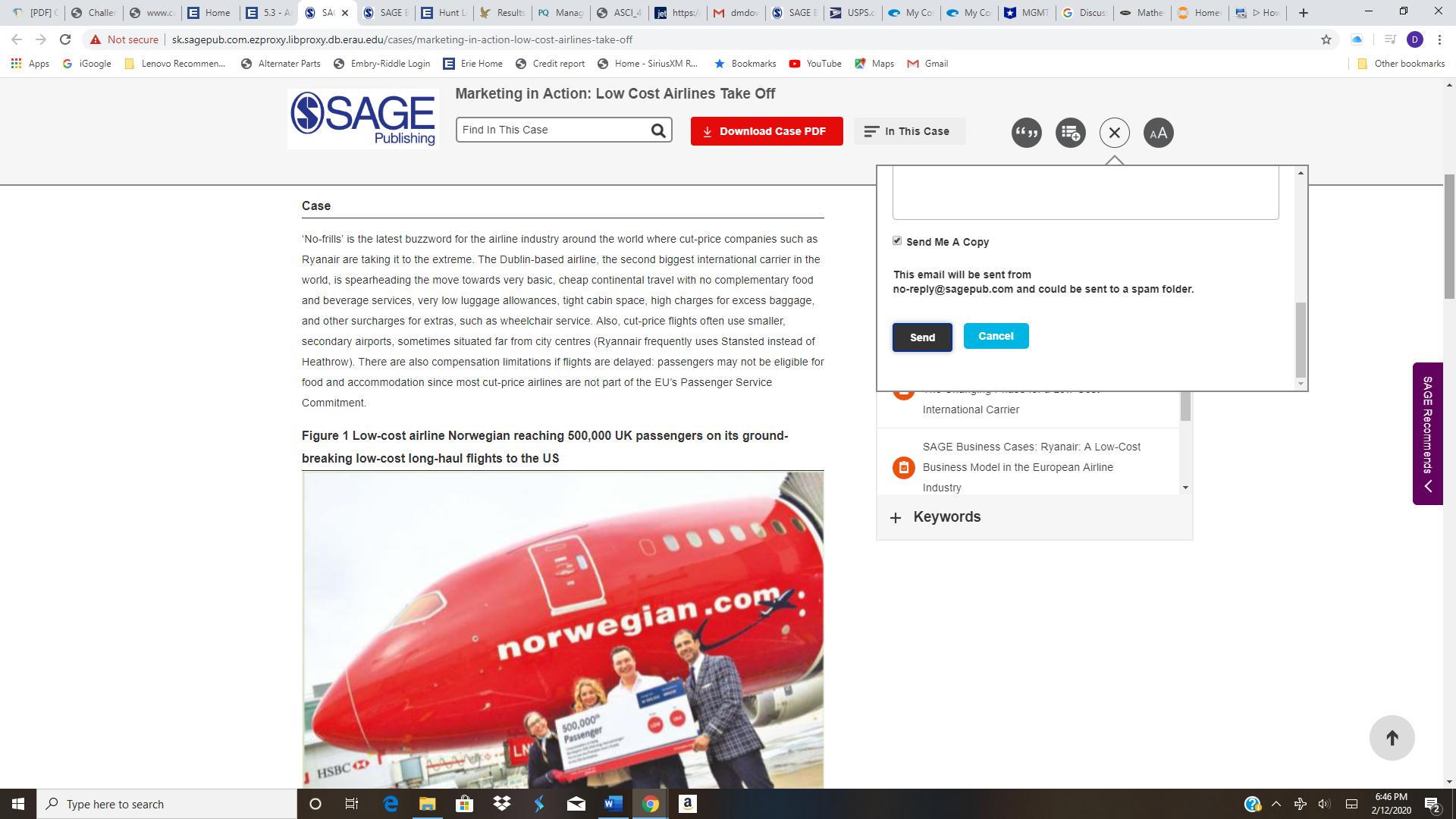The image size is (1456, 819).
Task: Show the clock and calendar flyout
Action: [1391, 804]
